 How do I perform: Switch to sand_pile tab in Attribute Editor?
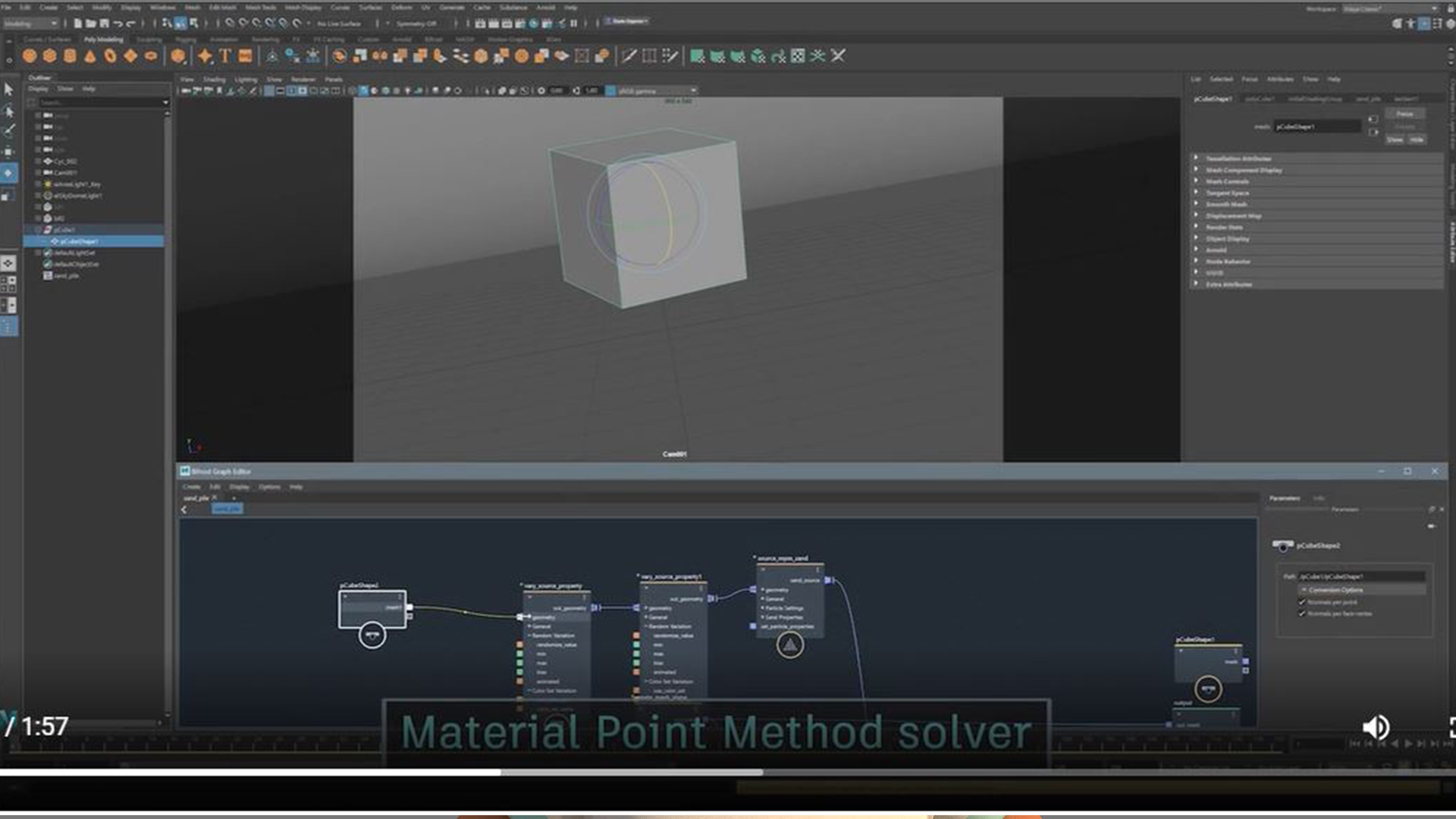(1368, 99)
